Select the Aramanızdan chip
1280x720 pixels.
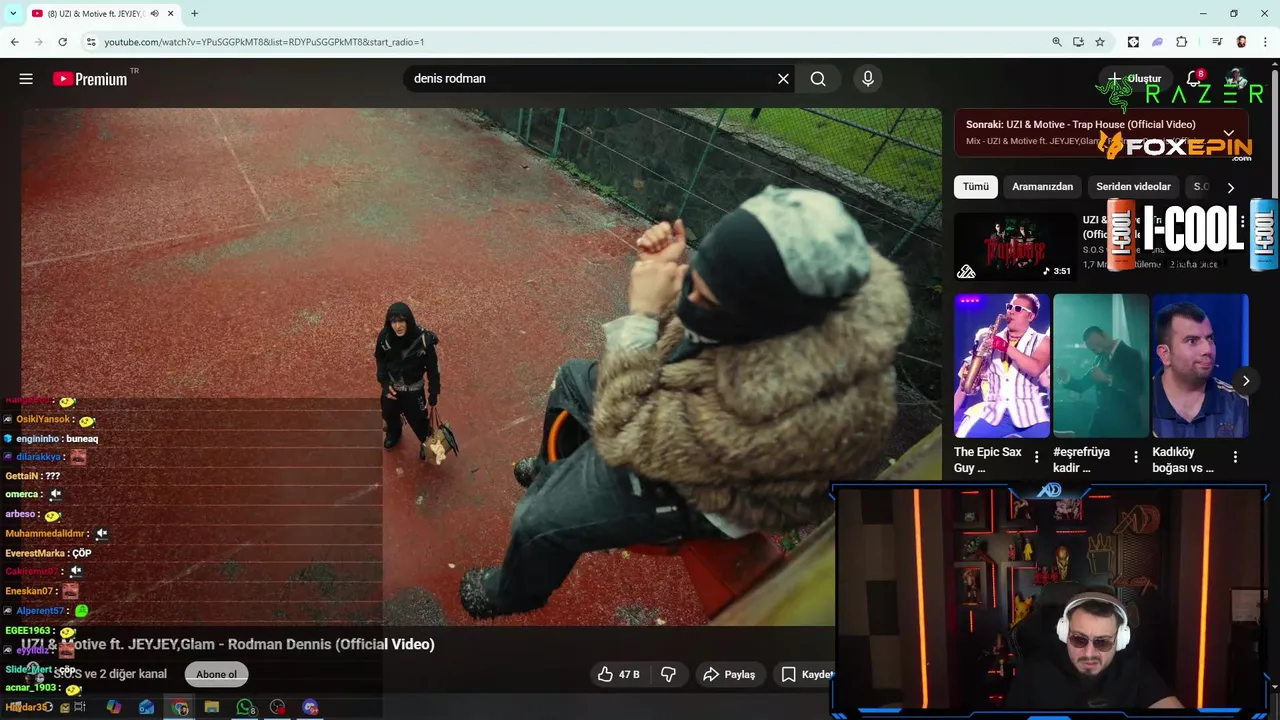(x=1042, y=187)
